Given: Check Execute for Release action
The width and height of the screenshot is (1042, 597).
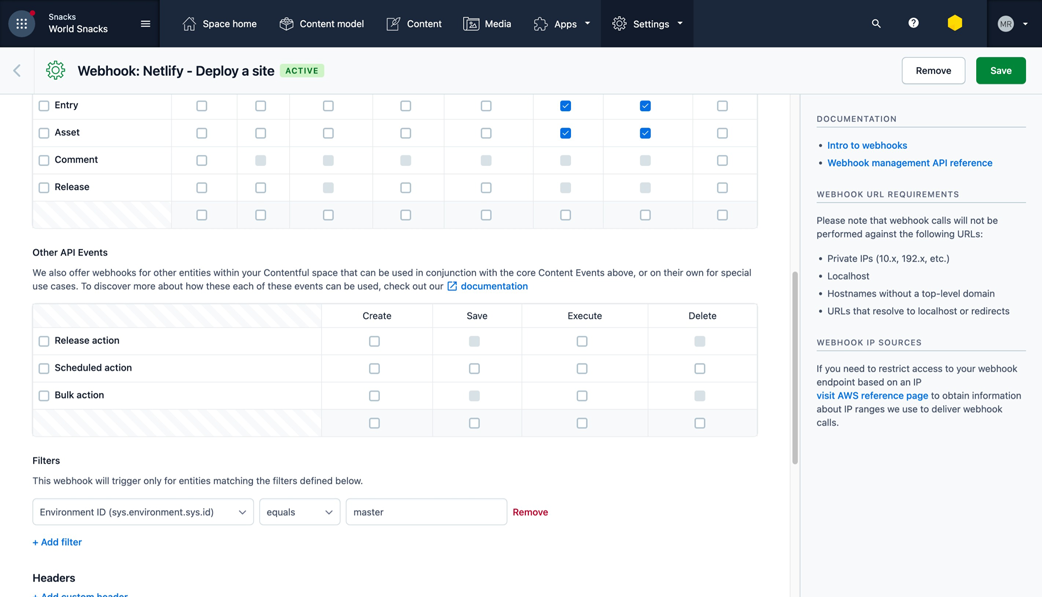Looking at the screenshot, I should [x=582, y=341].
